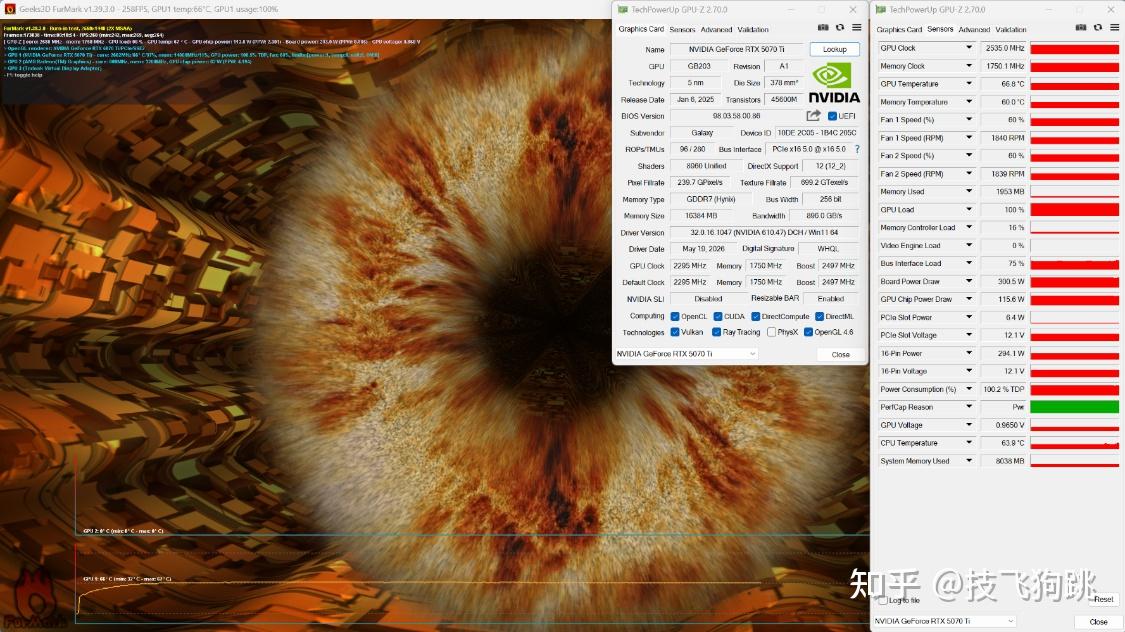The height and width of the screenshot is (632, 1125).
Task: Click the NVIDIA logo in GPU-Z
Action: click(834, 83)
